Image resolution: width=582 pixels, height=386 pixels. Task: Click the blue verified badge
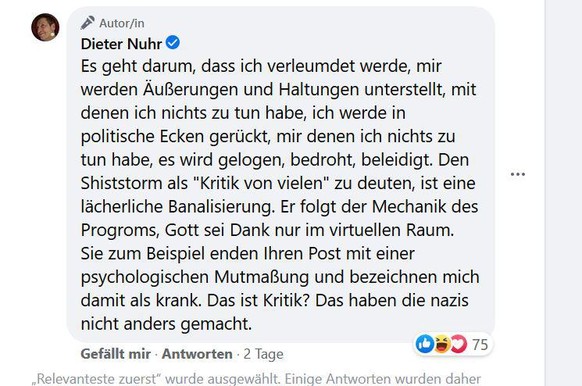point(173,43)
